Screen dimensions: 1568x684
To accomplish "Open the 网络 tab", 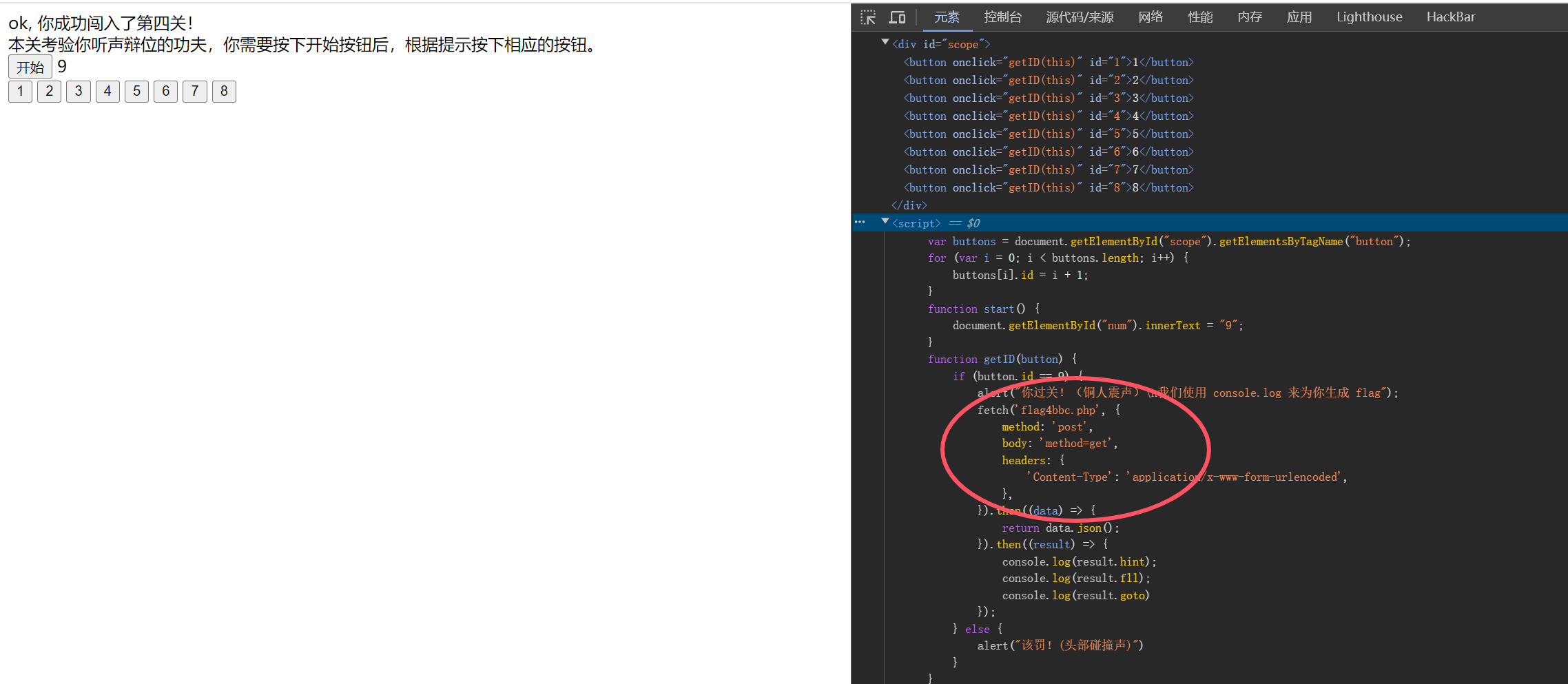I will click(x=1151, y=17).
